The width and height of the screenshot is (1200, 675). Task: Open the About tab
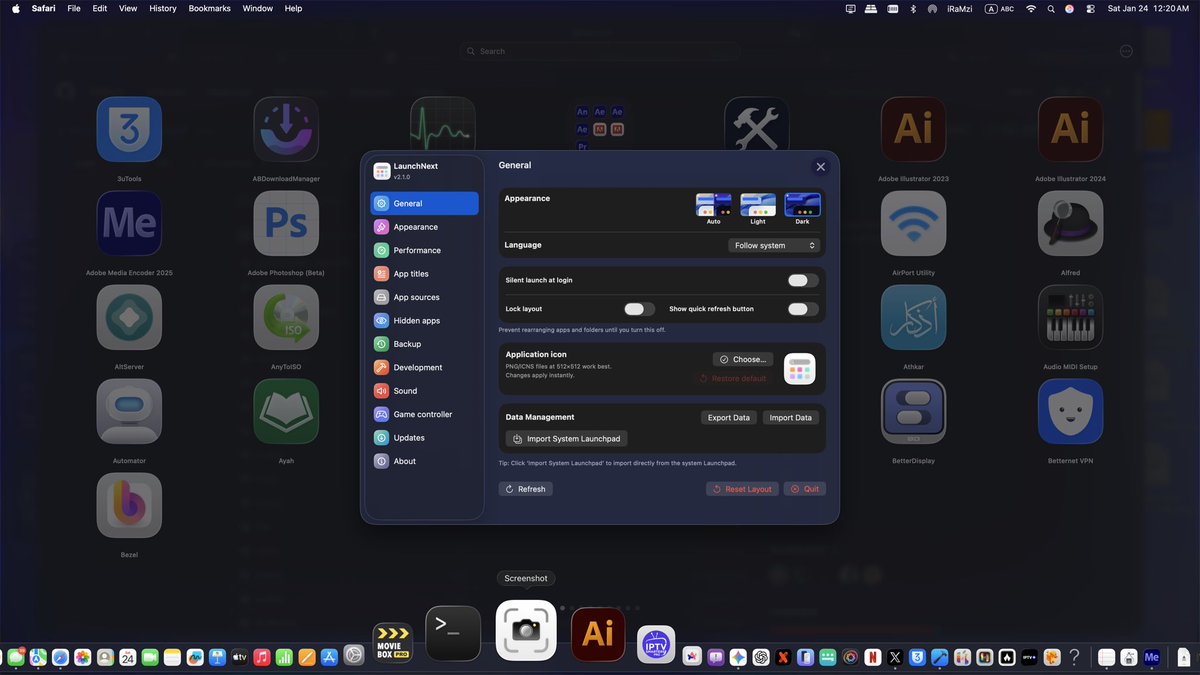coord(425,461)
